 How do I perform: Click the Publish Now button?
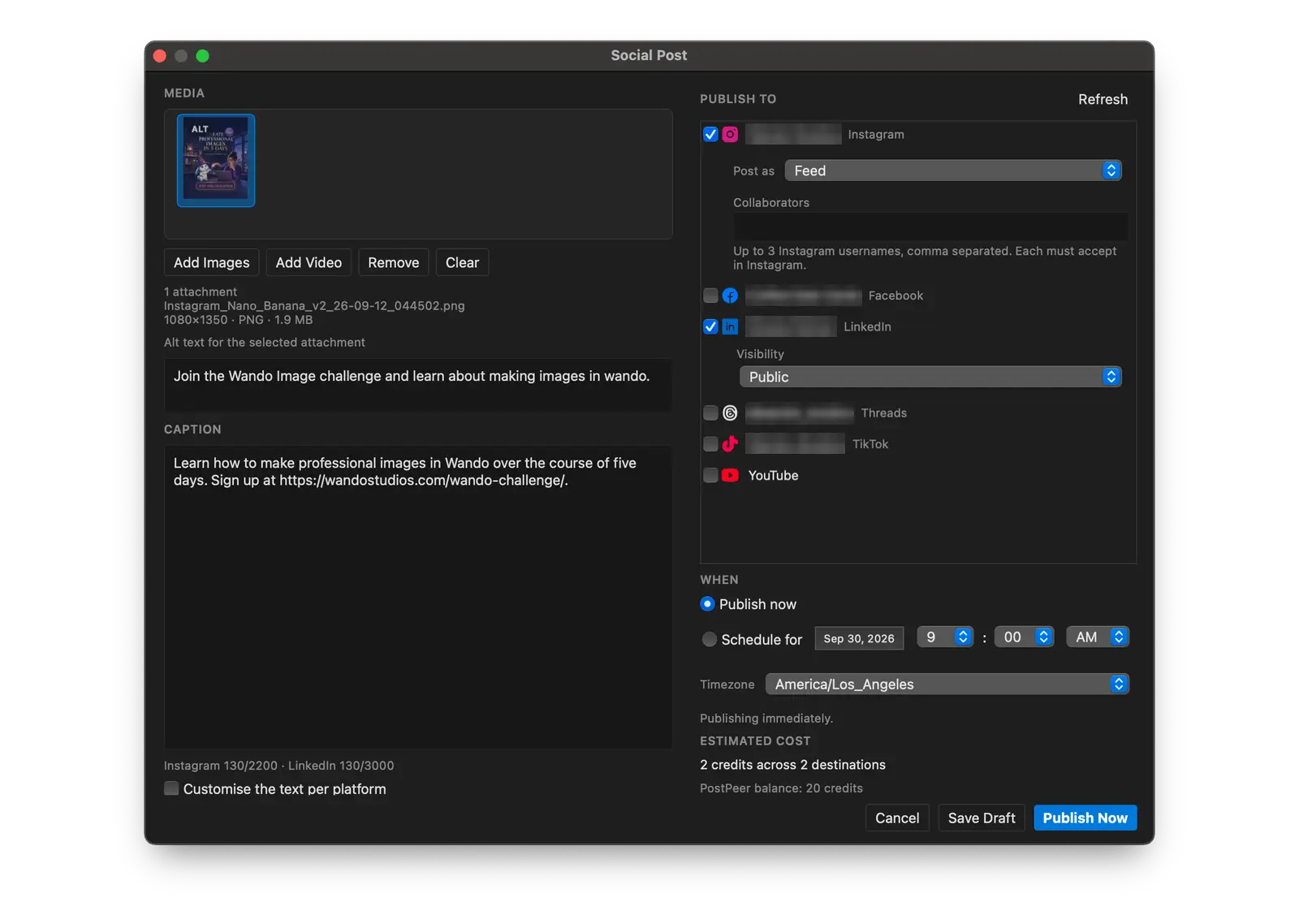point(1085,818)
